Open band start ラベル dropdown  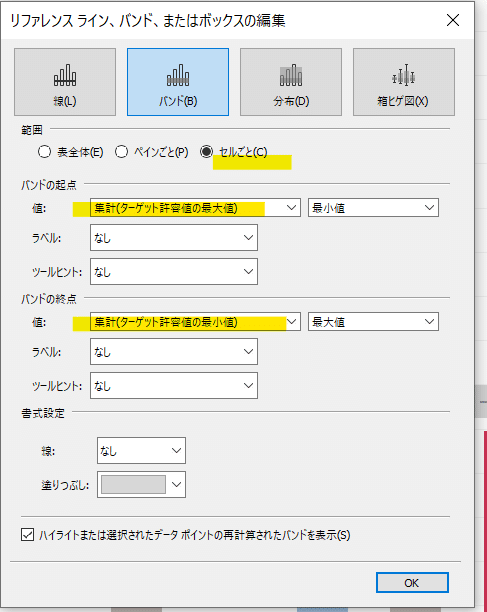pos(174,237)
